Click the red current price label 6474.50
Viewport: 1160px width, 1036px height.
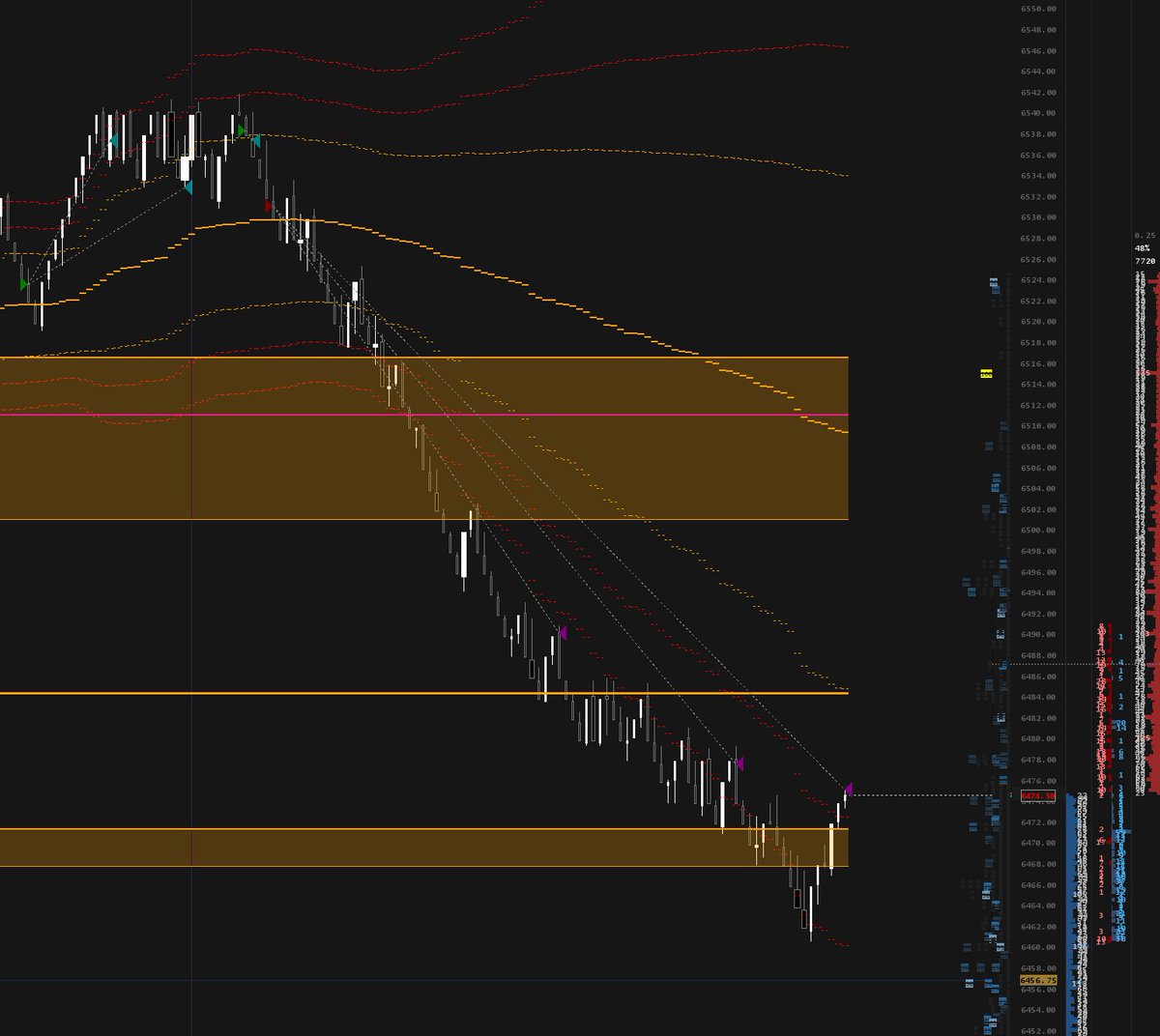[1037, 795]
